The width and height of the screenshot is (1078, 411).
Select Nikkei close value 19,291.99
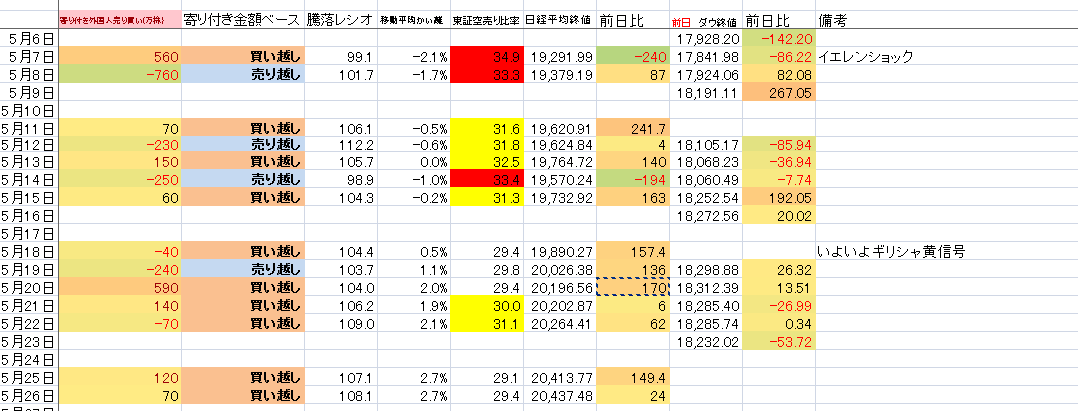tap(560, 57)
